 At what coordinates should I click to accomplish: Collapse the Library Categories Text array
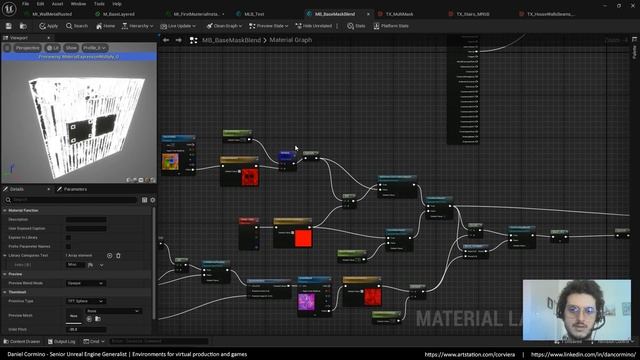coord(5,256)
